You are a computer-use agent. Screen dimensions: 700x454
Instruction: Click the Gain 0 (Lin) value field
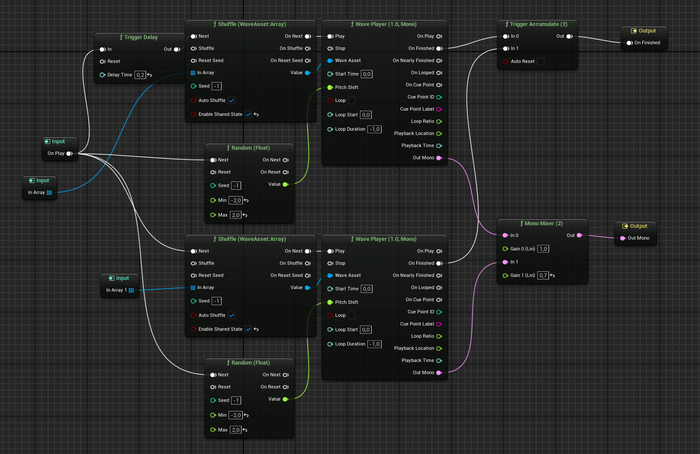click(543, 248)
